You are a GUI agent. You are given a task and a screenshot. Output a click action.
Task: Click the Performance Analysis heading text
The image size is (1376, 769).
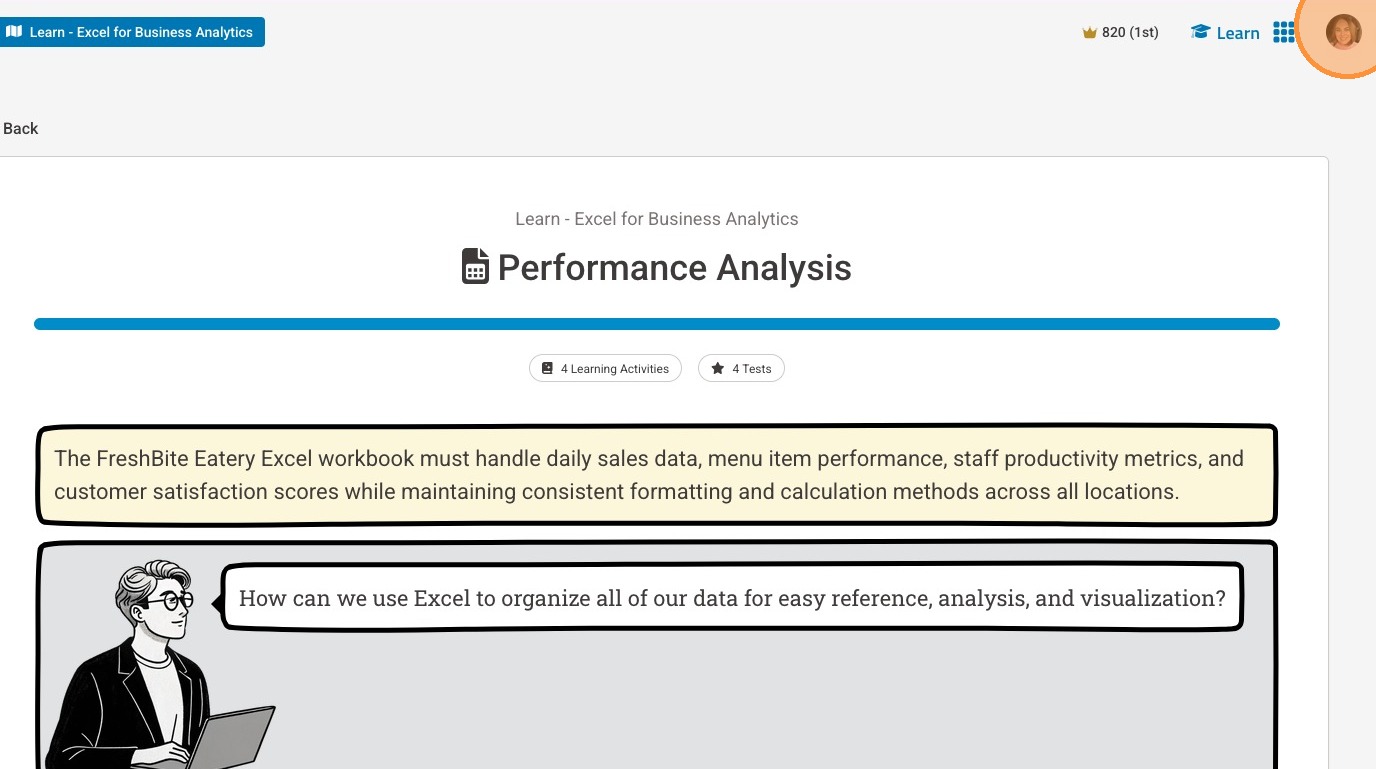click(x=674, y=268)
